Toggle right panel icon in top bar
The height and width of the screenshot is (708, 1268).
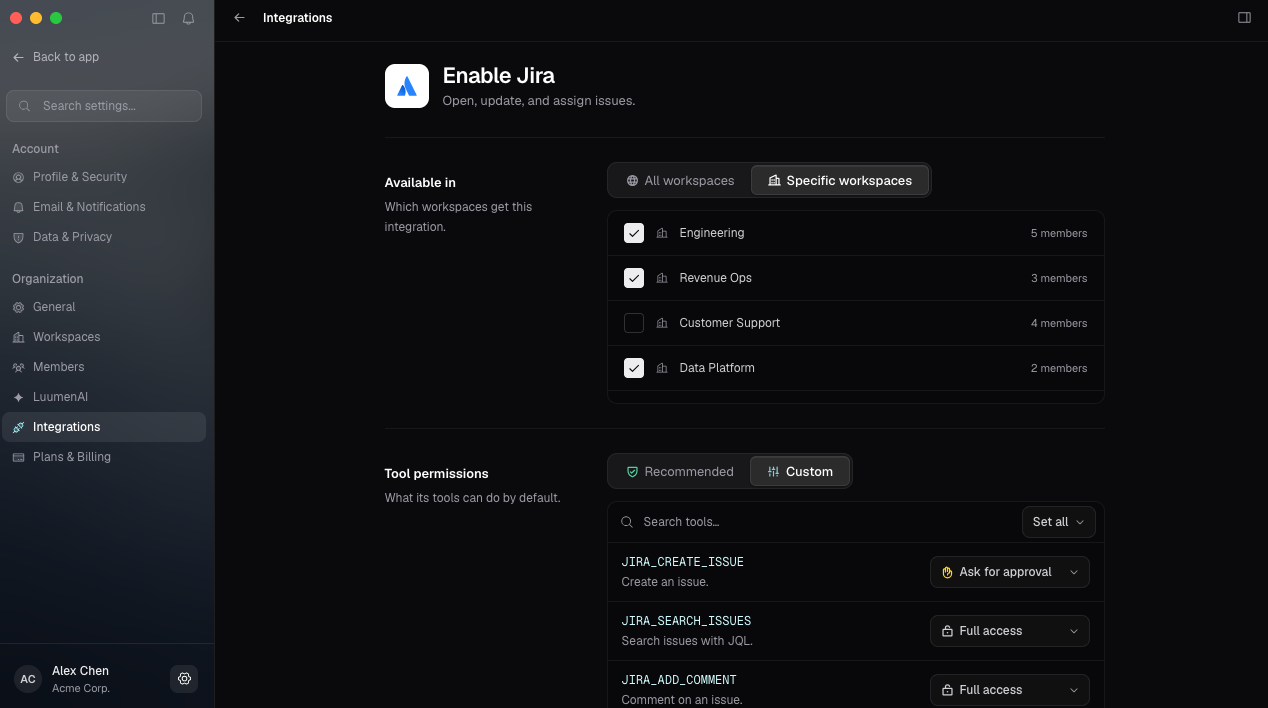(x=1244, y=18)
